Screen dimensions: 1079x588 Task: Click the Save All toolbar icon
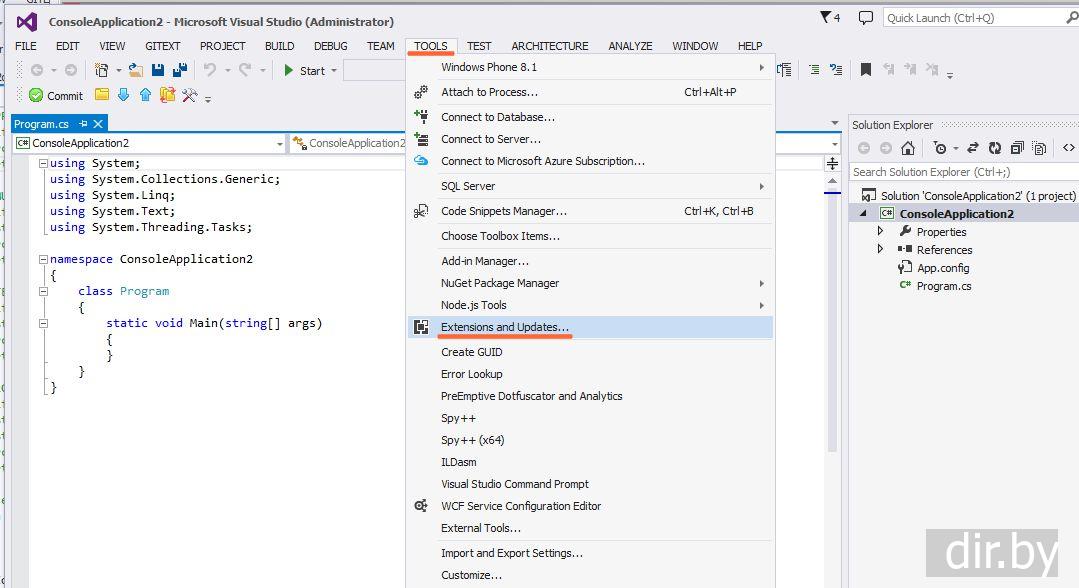180,70
